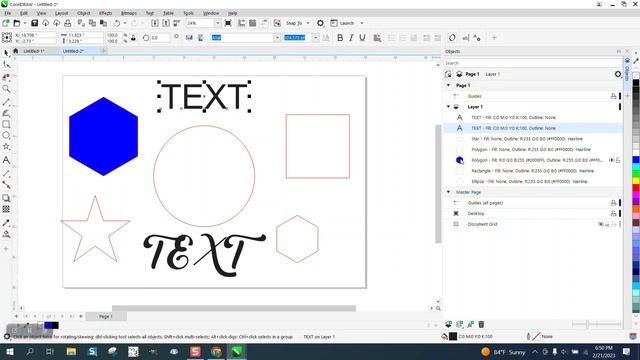This screenshot has width=640, height=360.
Task: Click the Launch button
Action: point(342,23)
